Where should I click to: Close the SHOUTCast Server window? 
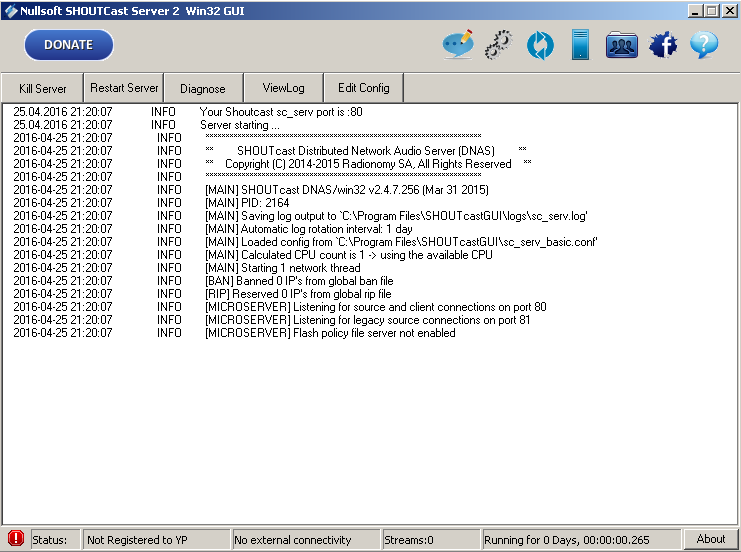click(729, 10)
